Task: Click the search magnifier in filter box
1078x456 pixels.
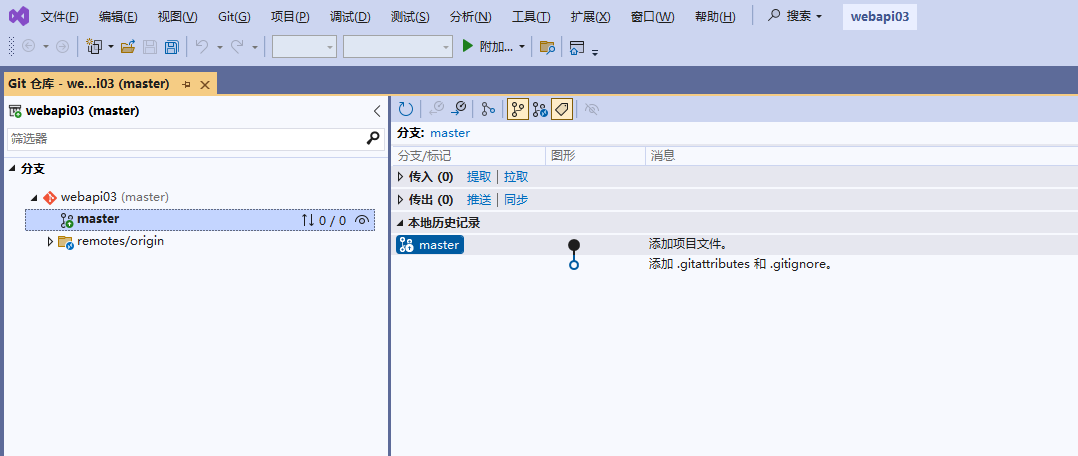Action: [x=373, y=138]
